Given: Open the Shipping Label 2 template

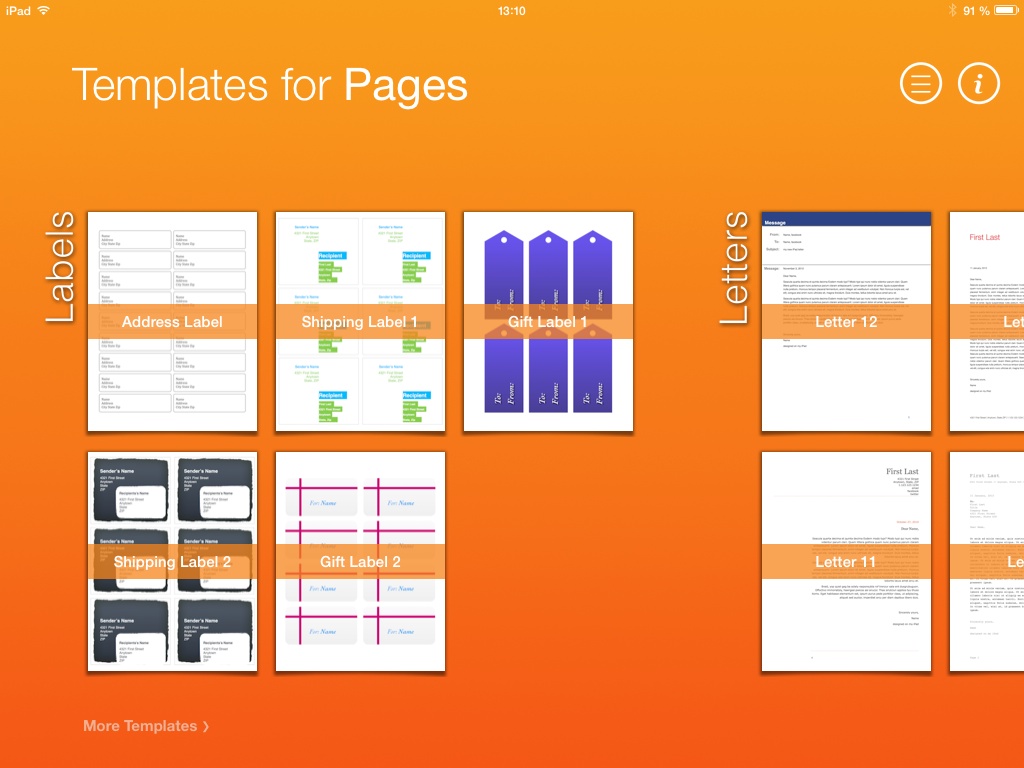Looking at the screenshot, I should click(172, 561).
